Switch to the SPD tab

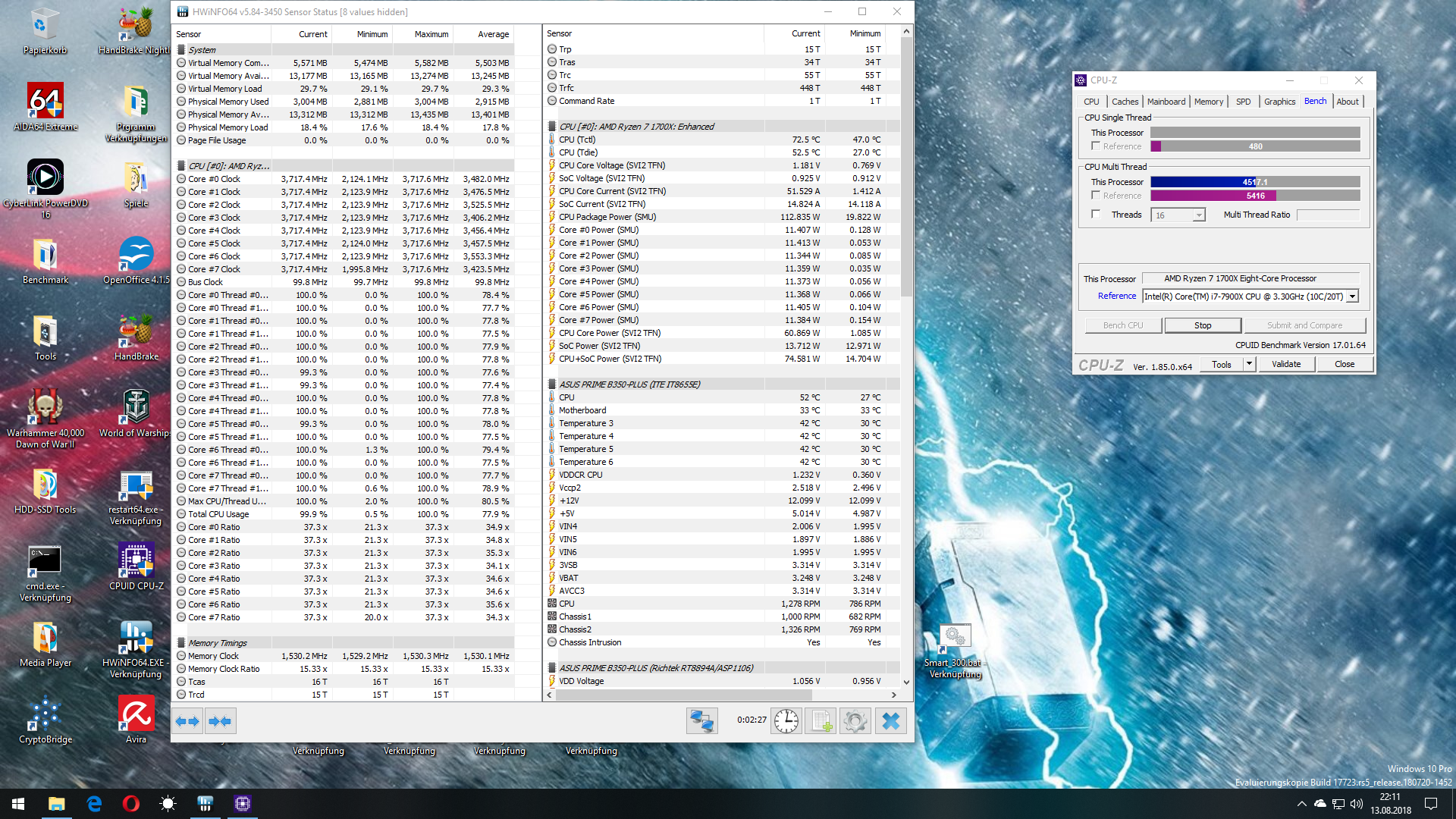tap(1243, 102)
